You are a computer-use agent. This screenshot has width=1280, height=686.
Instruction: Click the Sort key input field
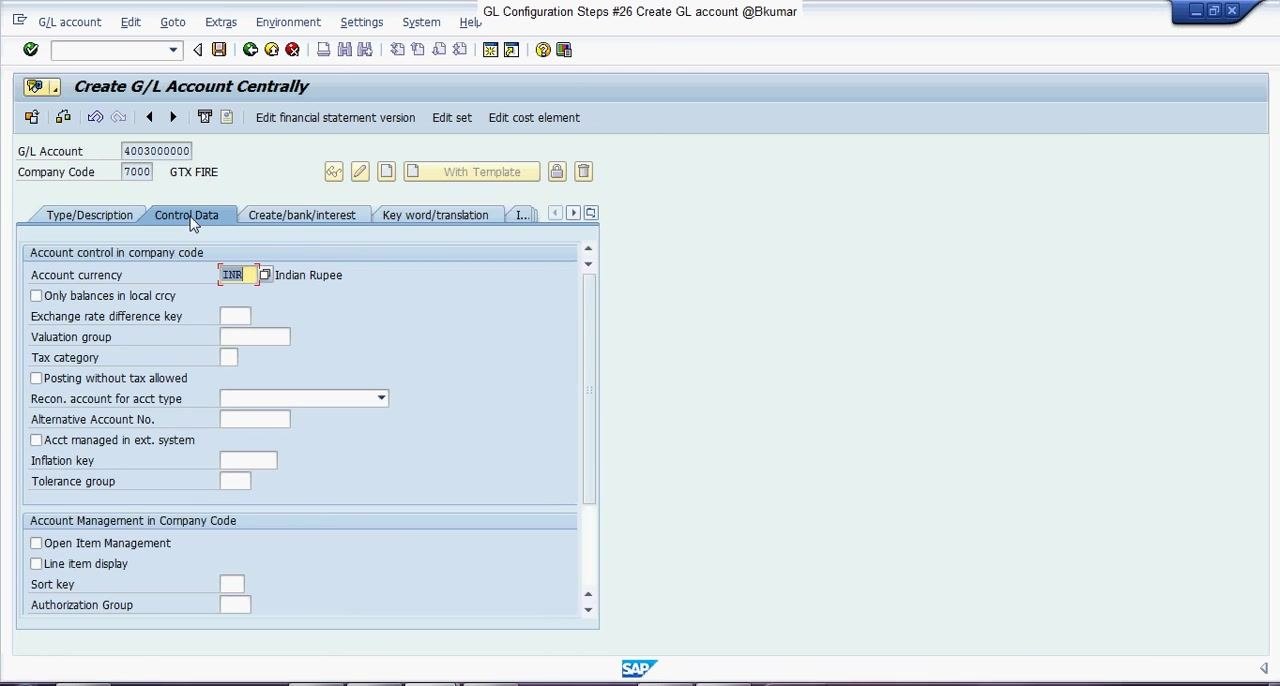232,585
